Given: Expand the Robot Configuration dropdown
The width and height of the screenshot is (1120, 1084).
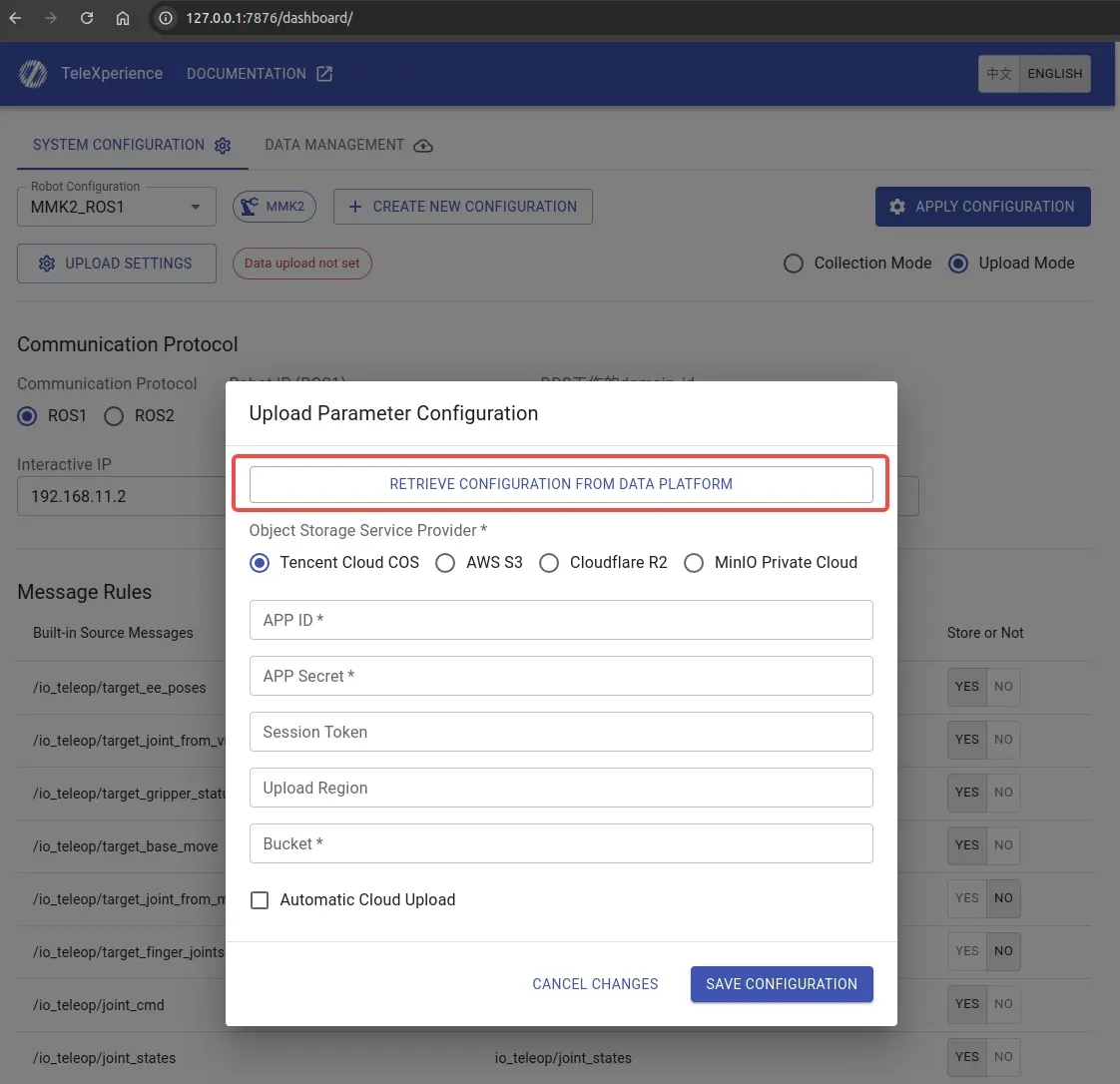Looking at the screenshot, I should [196, 208].
